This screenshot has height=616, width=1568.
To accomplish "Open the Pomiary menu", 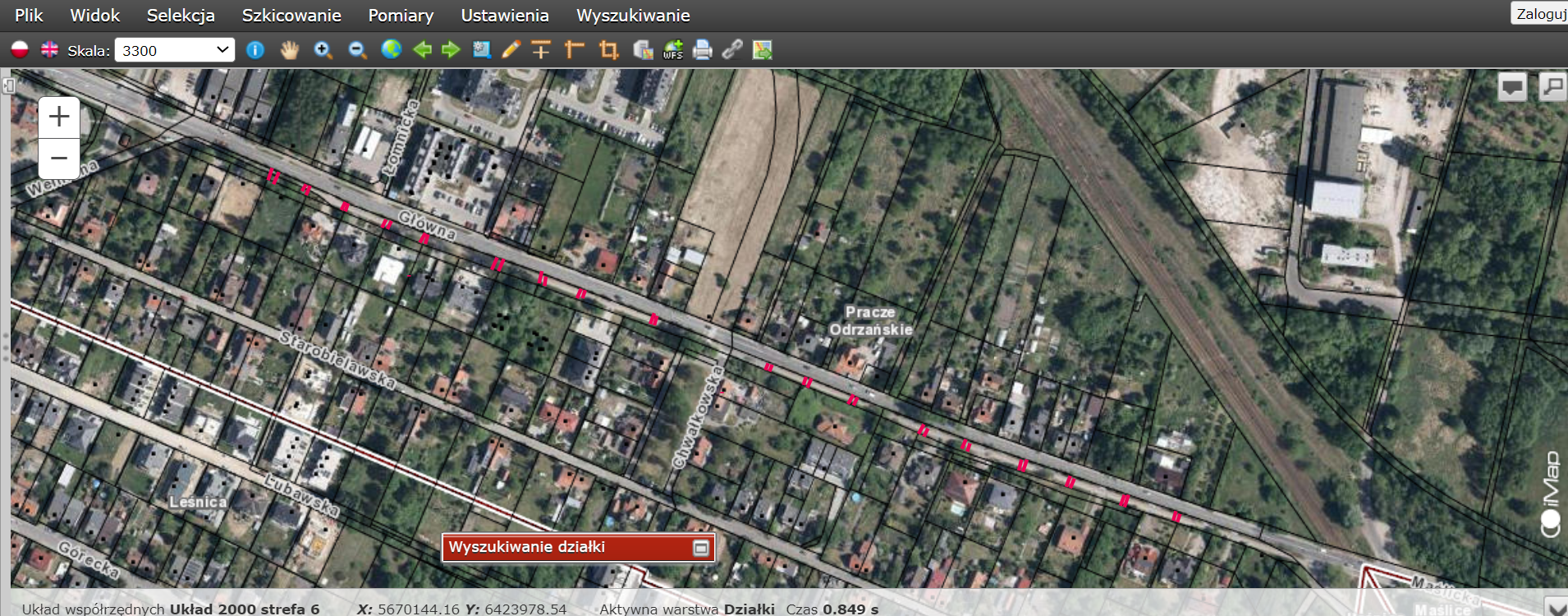I will [401, 16].
